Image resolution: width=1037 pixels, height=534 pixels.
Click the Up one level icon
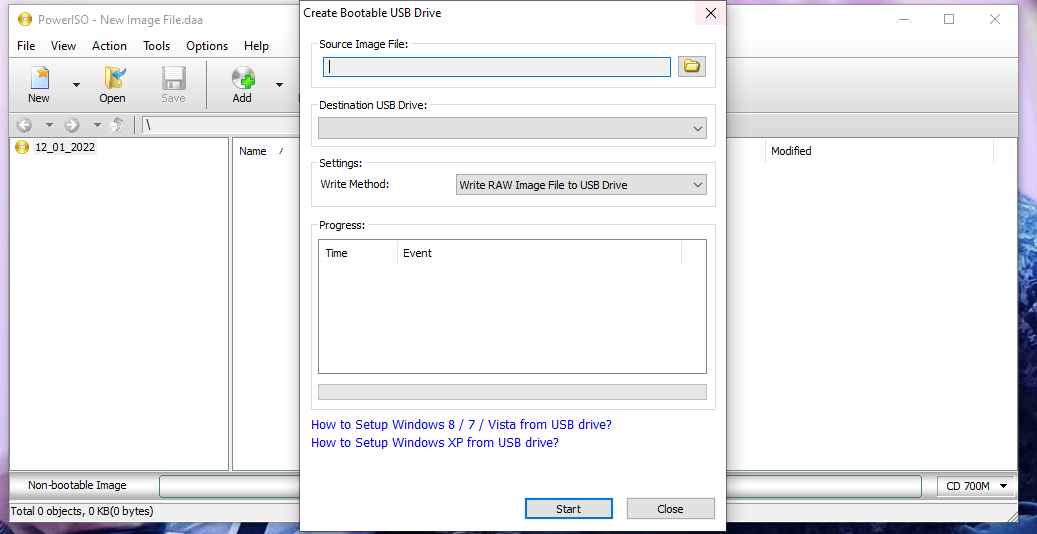pyautogui.click(x=117, y=124)
